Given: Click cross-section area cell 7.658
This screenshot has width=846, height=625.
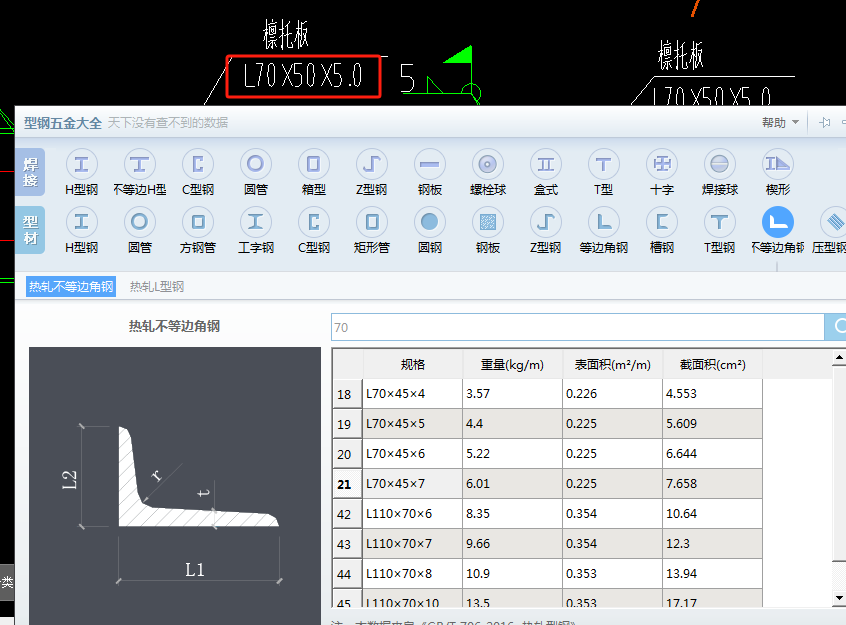Looking at the screenshot, I should 712,484.
